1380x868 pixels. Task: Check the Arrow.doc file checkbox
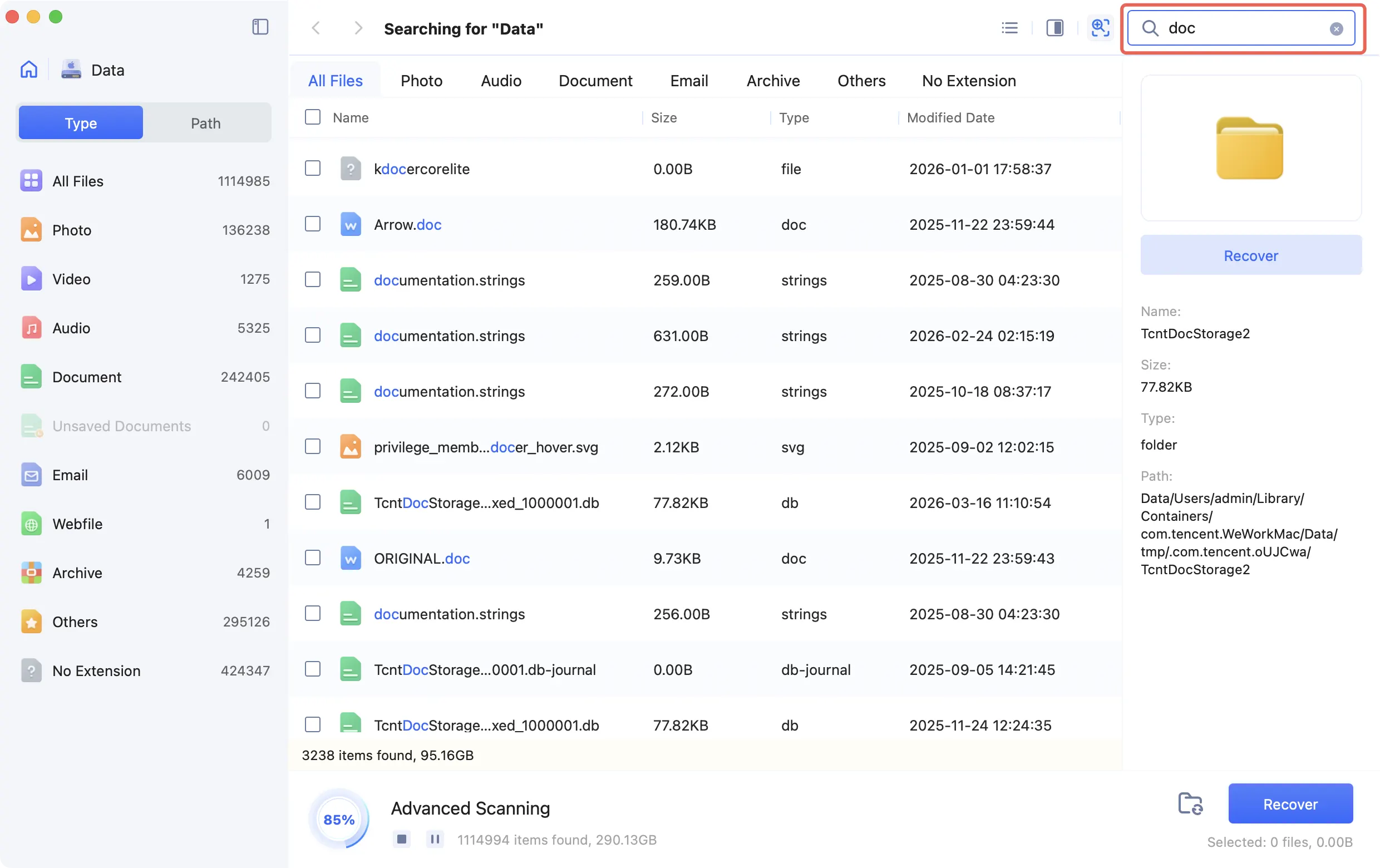312,224
